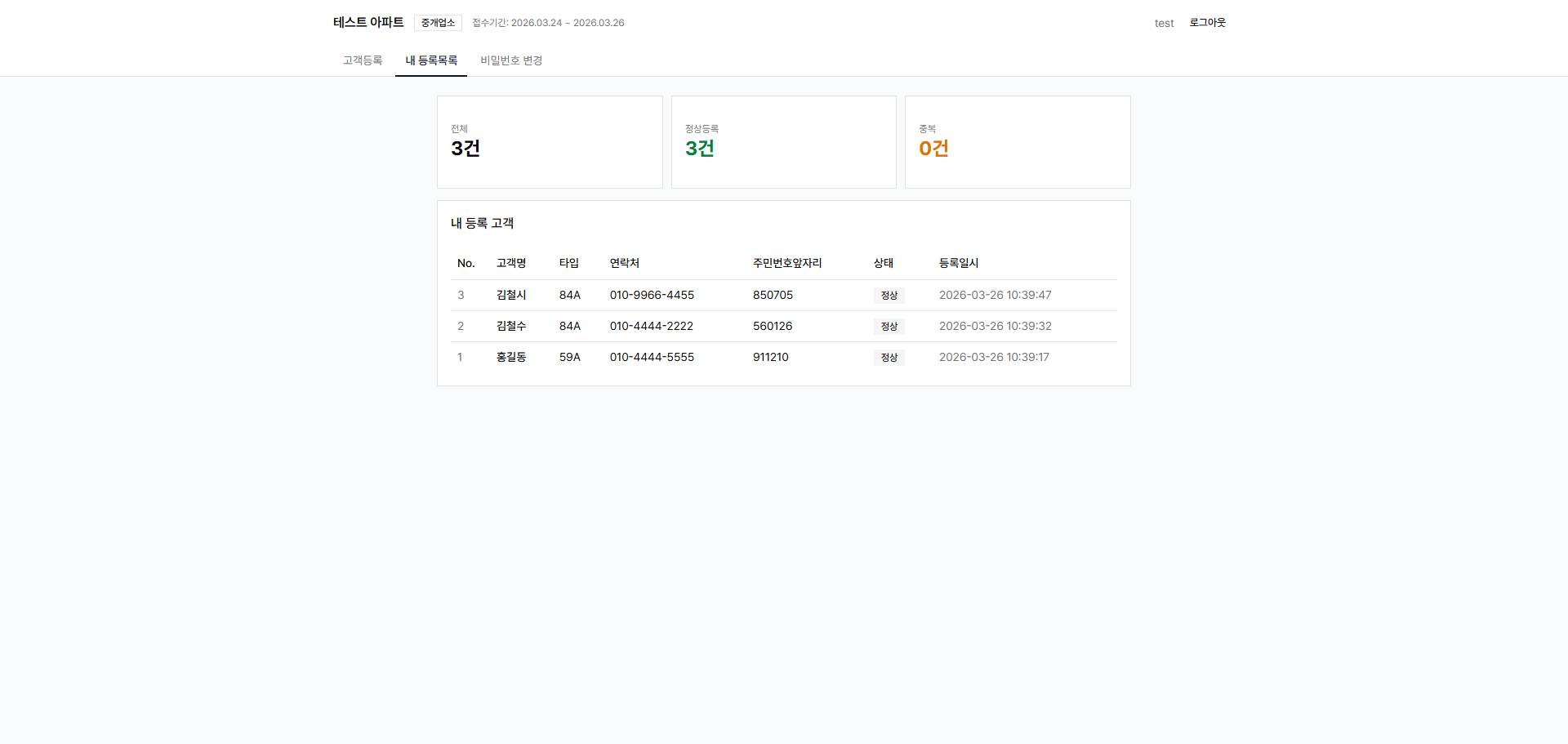Click the 테스트 아파트 title

coord(367,22)
